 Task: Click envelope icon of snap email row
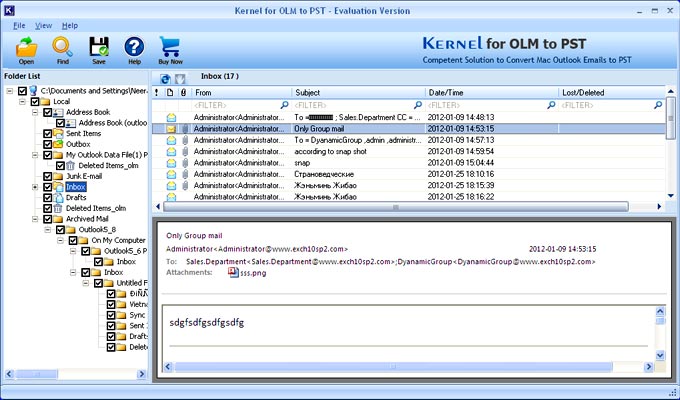pyautogui.click(x=171, y=163)
